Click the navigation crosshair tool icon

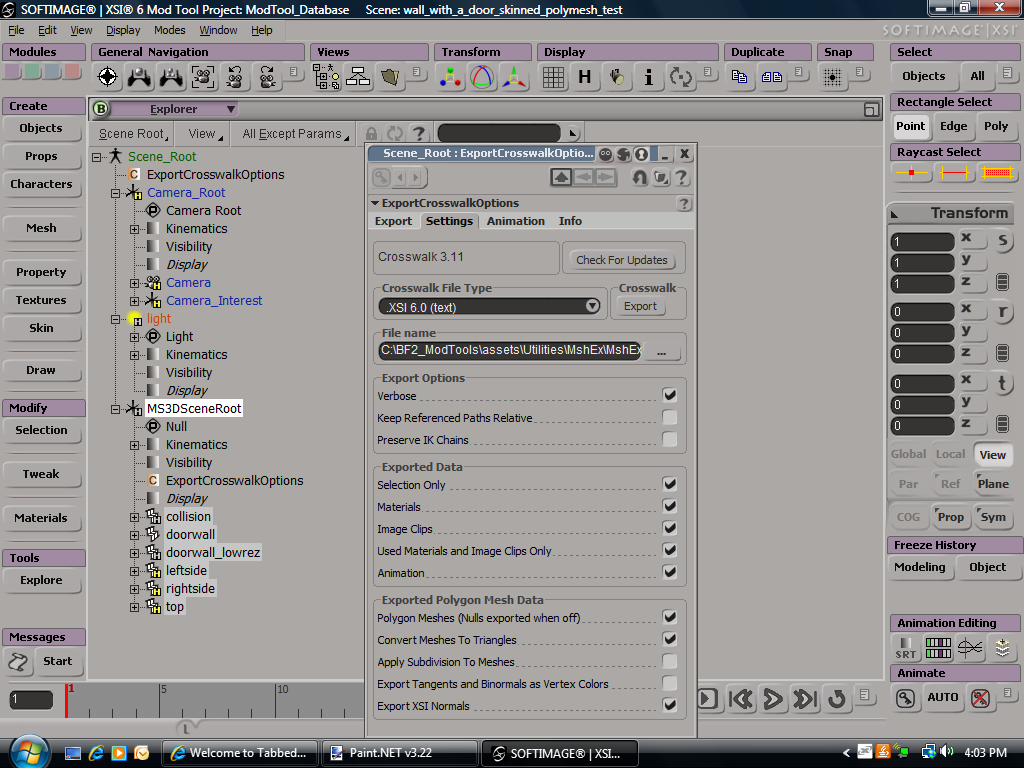coord(107,77)
